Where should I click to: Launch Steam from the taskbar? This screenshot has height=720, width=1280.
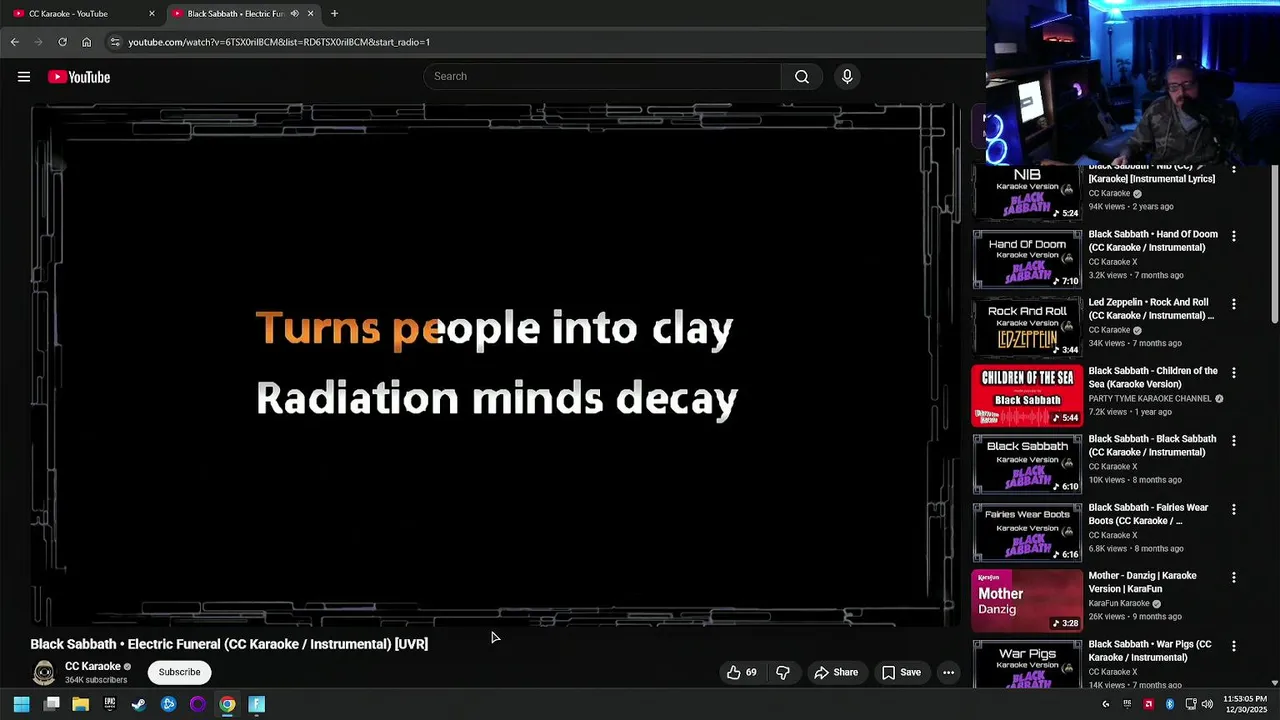click(139, 704)
